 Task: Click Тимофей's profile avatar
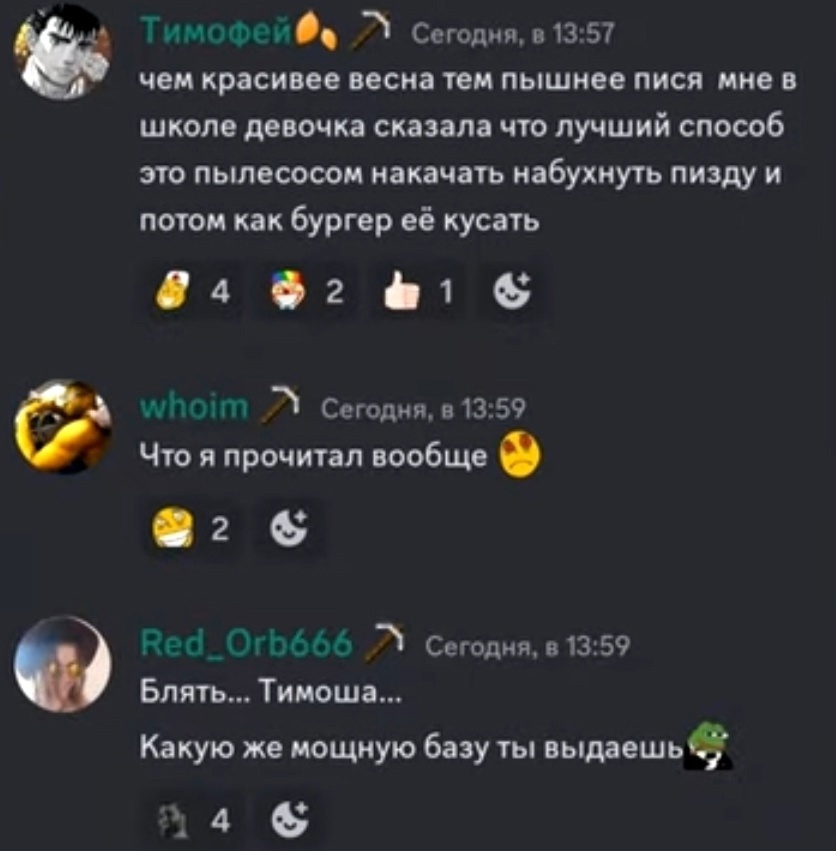pyautogui.click(x=63, y=53)
